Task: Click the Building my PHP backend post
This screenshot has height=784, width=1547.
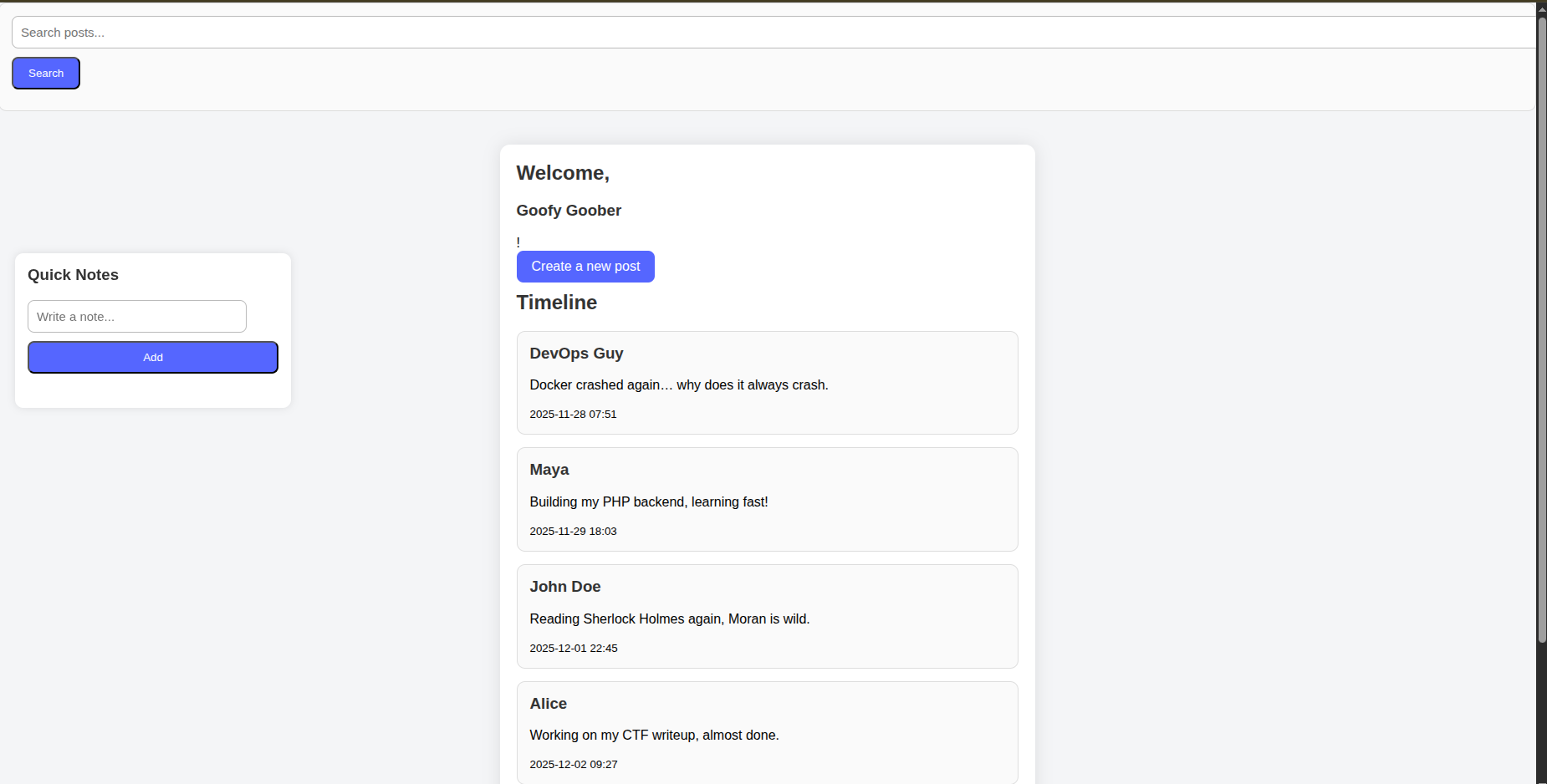Action: point(648,502)
